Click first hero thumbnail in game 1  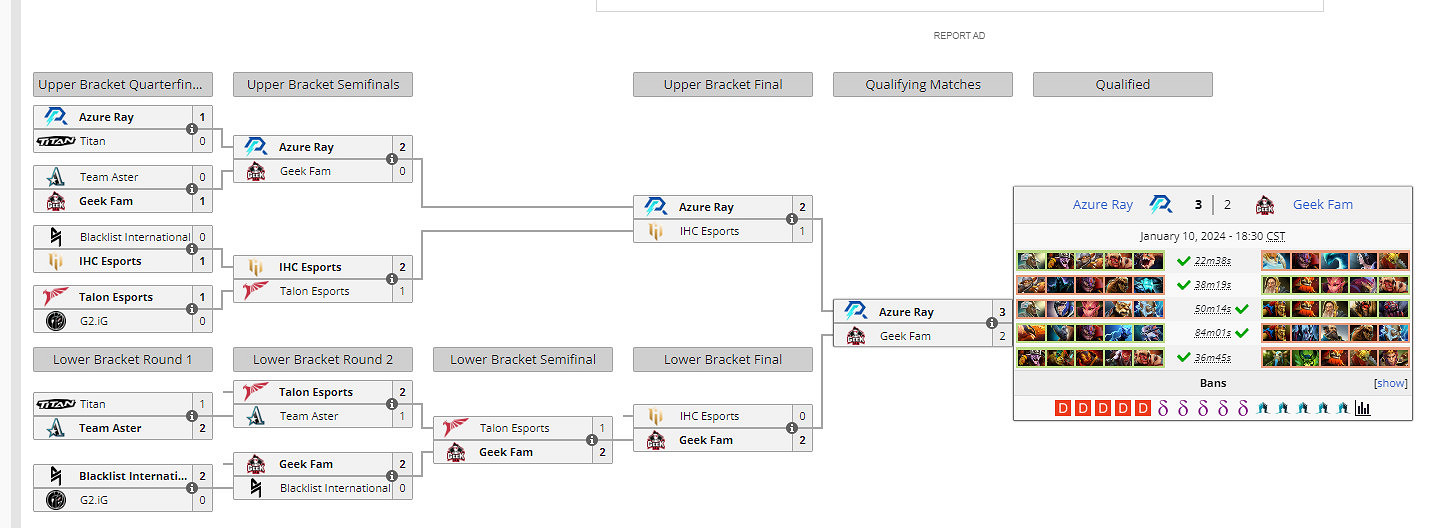[x=1031, y=261]
